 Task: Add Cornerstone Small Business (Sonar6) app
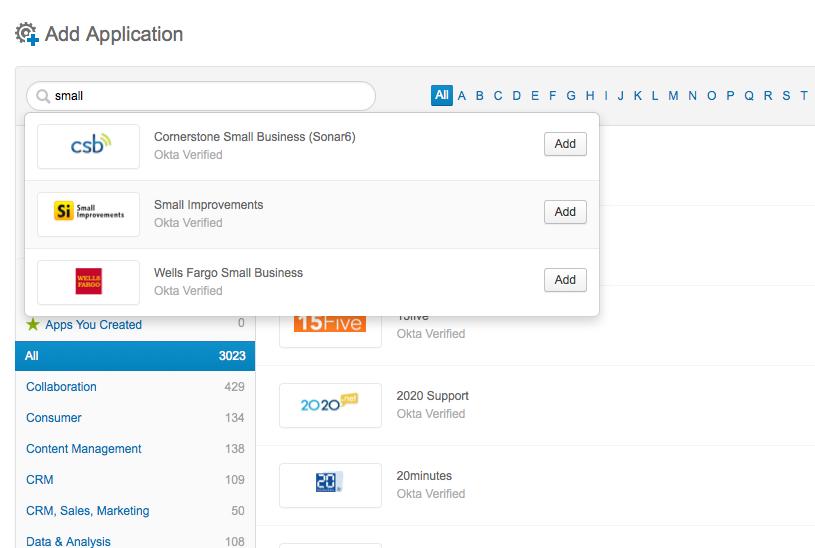coord(565,144)
